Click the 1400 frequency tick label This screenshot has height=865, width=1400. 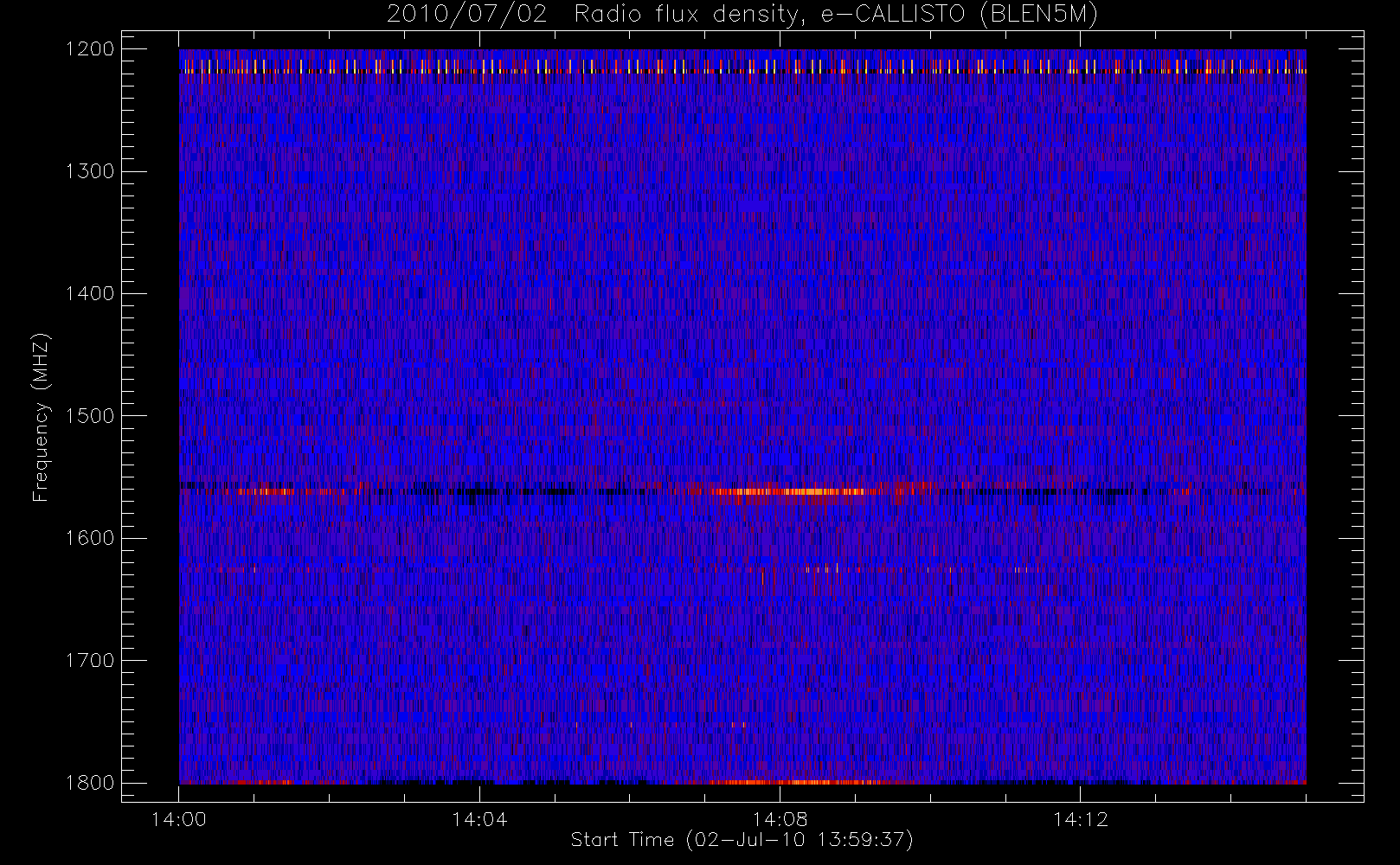[x=90, y=293]
